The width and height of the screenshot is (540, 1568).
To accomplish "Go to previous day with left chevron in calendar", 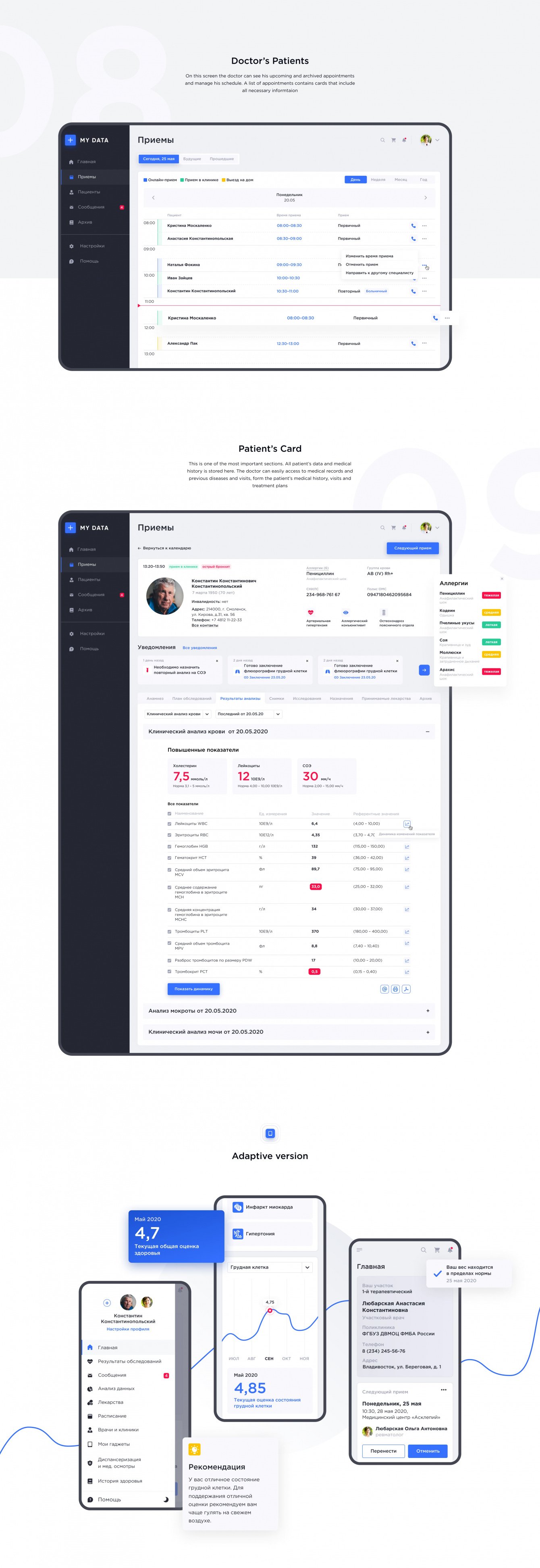I will point(153,198).
